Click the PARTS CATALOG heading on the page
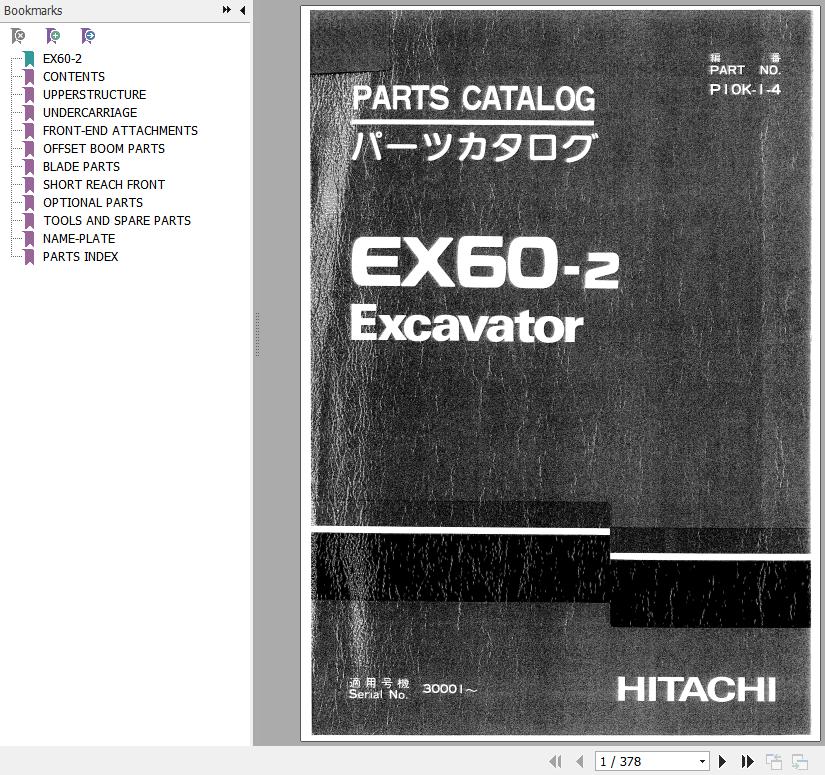 (474, 98)
